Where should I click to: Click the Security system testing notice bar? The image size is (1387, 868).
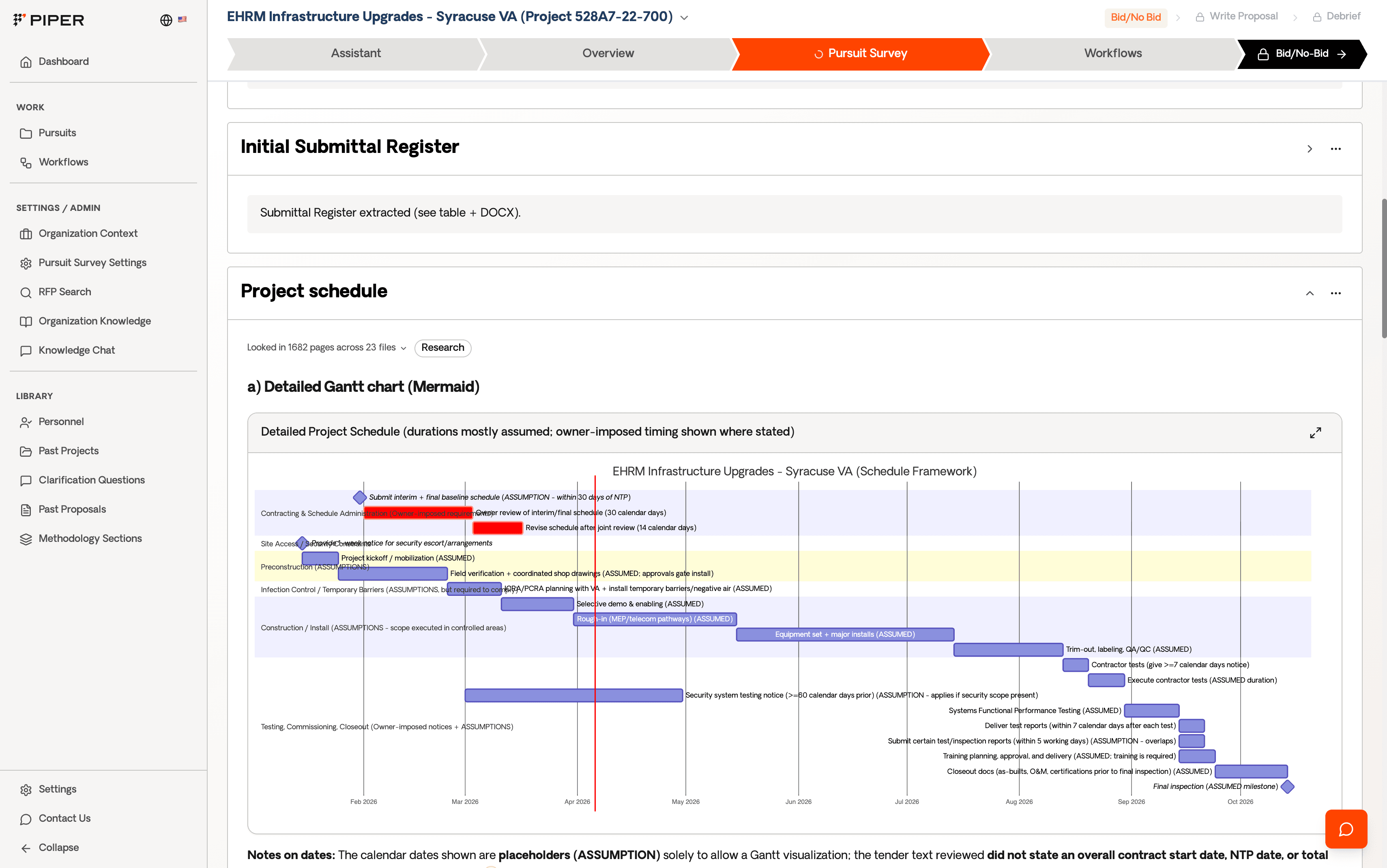[x=574, y=695]
